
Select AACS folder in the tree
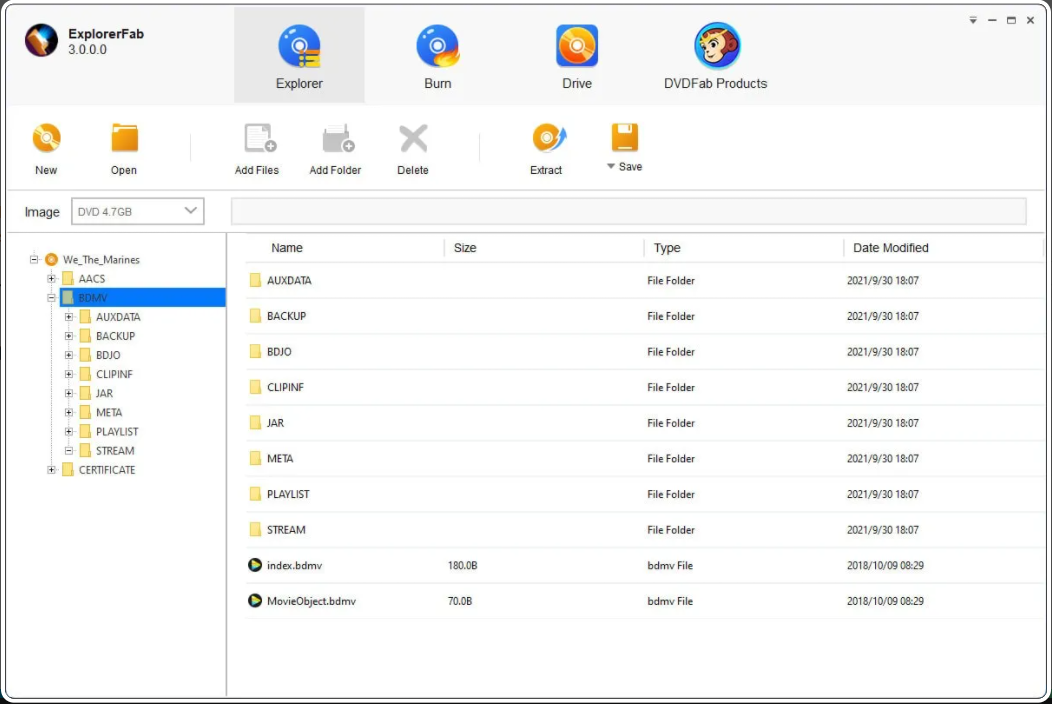(x=92, y=279)
